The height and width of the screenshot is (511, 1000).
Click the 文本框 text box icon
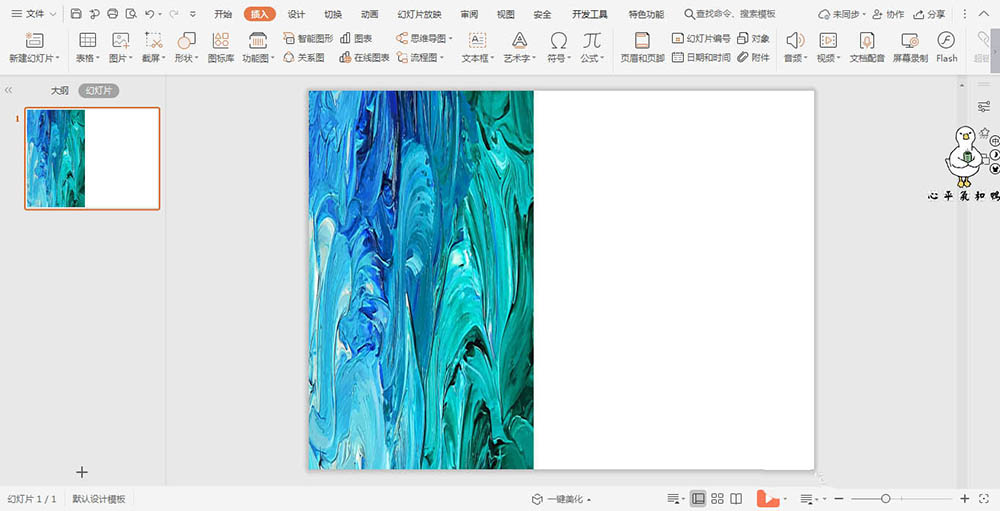[x=478, y=41]
